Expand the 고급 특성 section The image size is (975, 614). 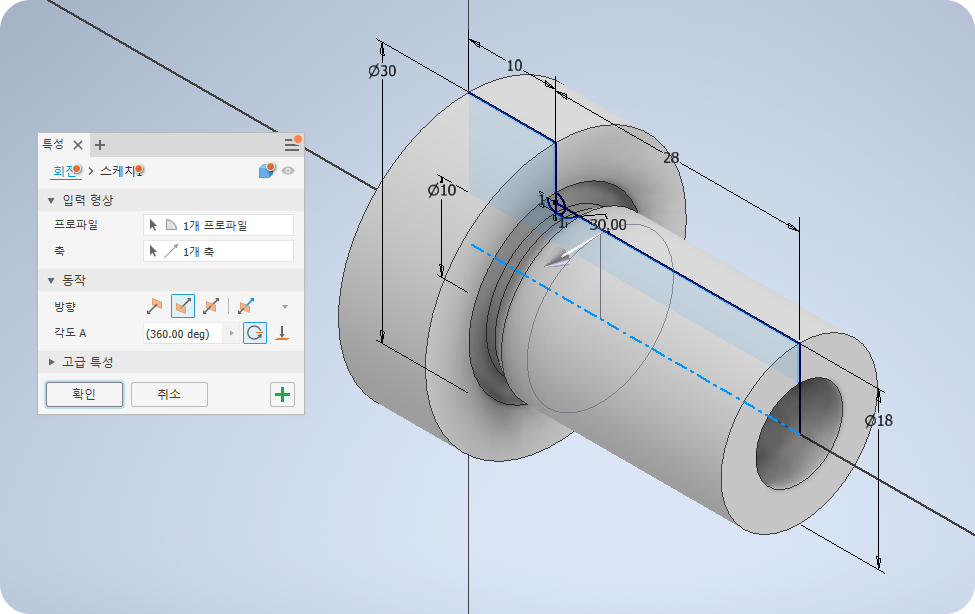[x=52, y=362]
